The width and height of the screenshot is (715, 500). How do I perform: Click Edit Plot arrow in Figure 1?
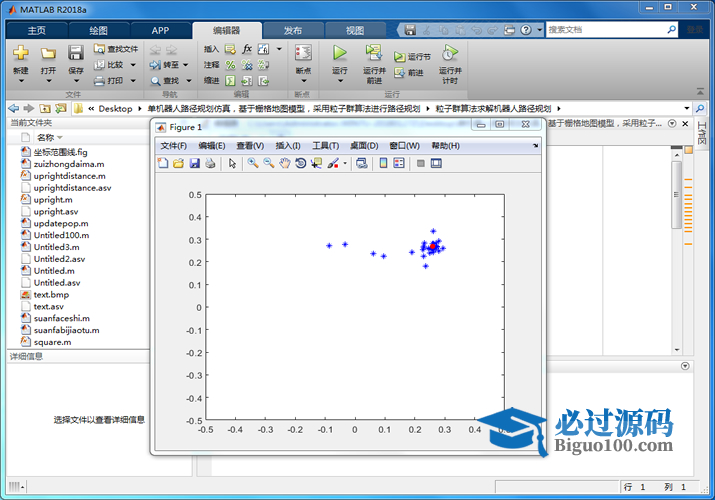(232, 163)
